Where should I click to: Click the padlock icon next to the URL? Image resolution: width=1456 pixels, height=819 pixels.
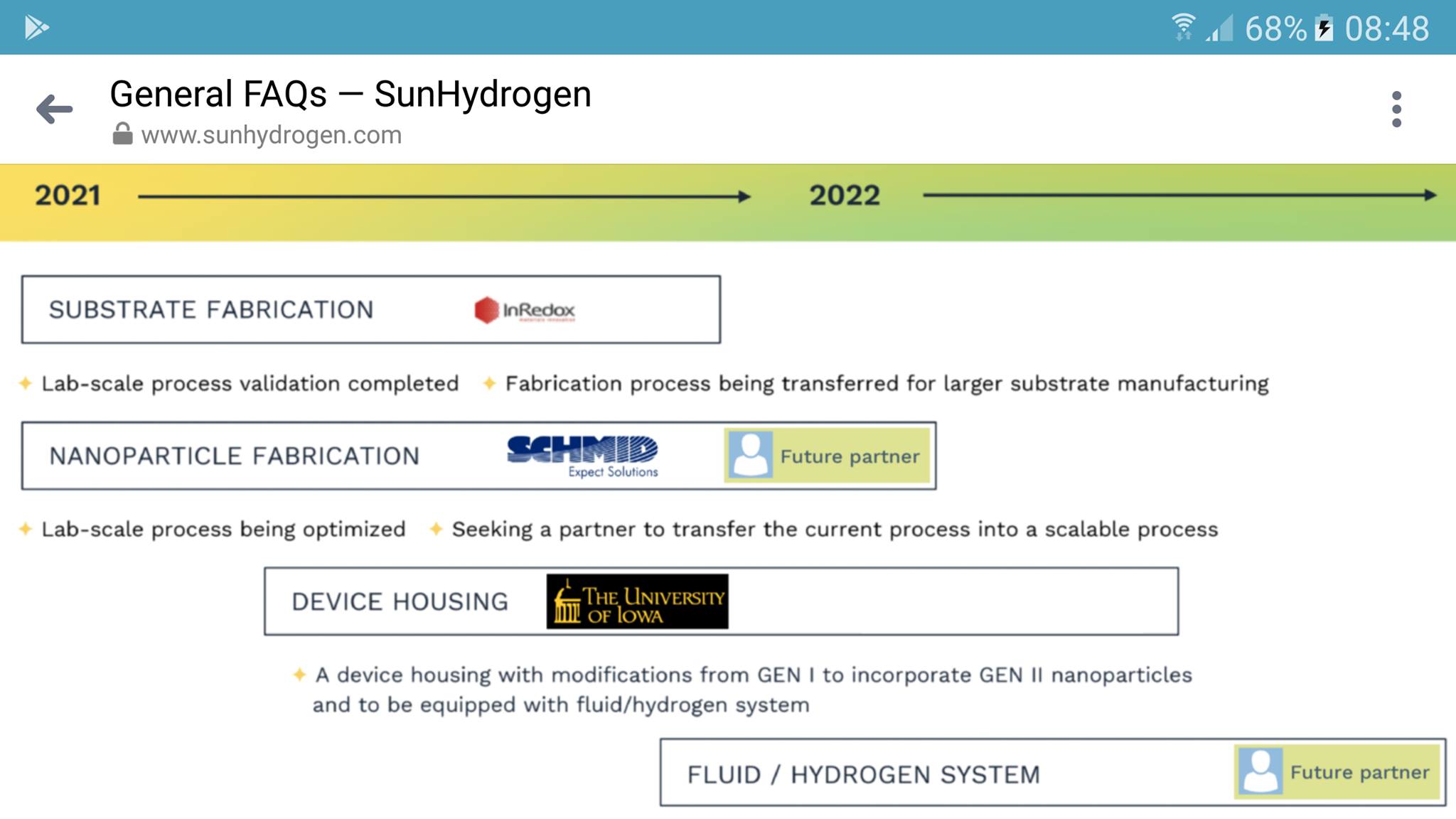[x=122, y=134]
